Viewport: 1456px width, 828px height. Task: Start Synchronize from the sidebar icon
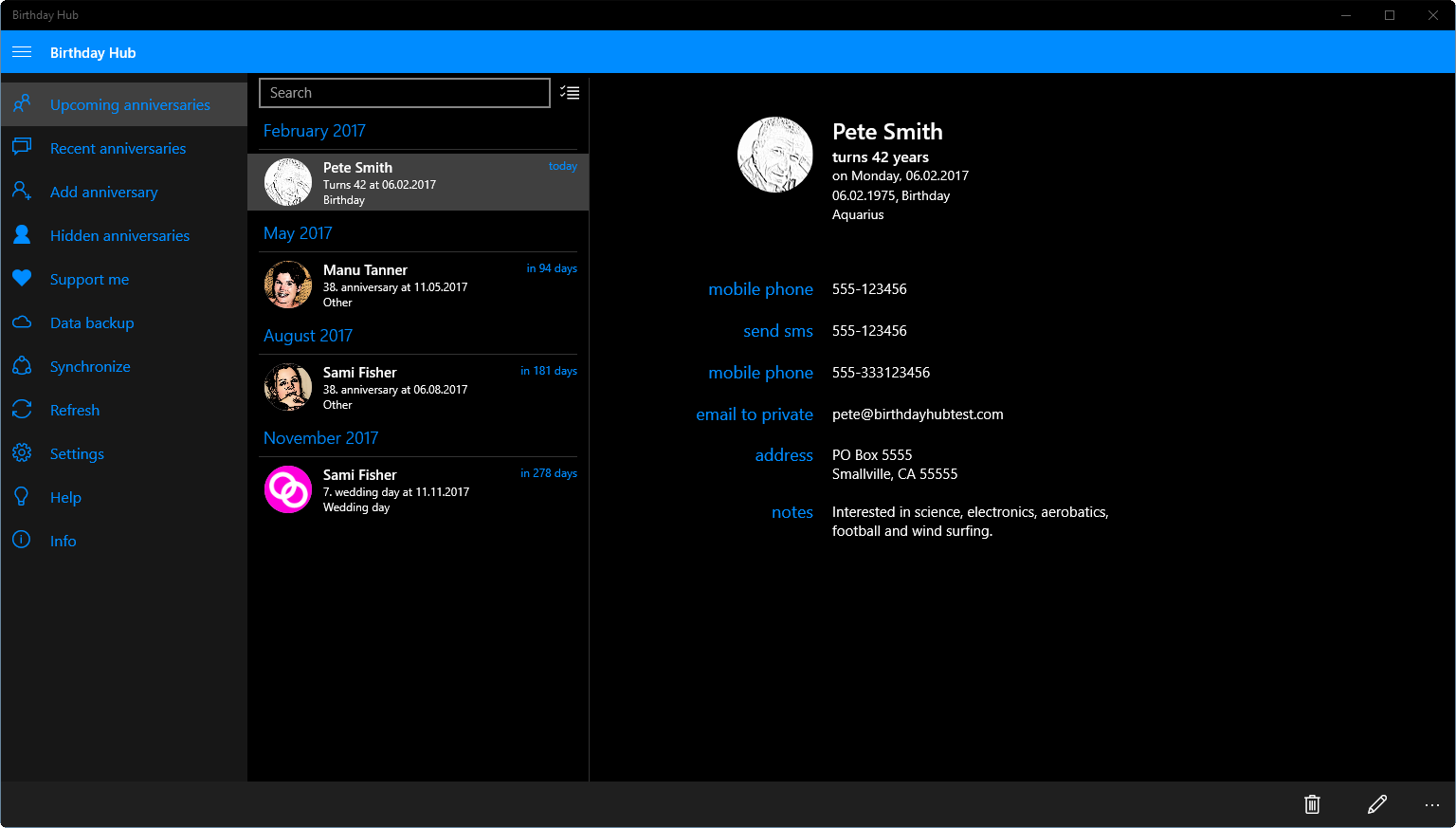22,366
